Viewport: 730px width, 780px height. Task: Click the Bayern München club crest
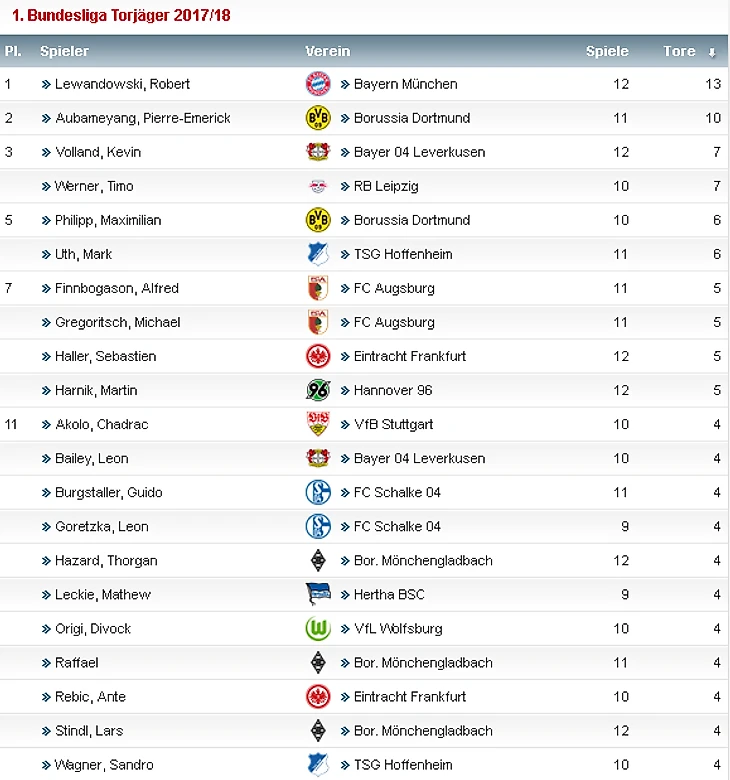[318, 84]
